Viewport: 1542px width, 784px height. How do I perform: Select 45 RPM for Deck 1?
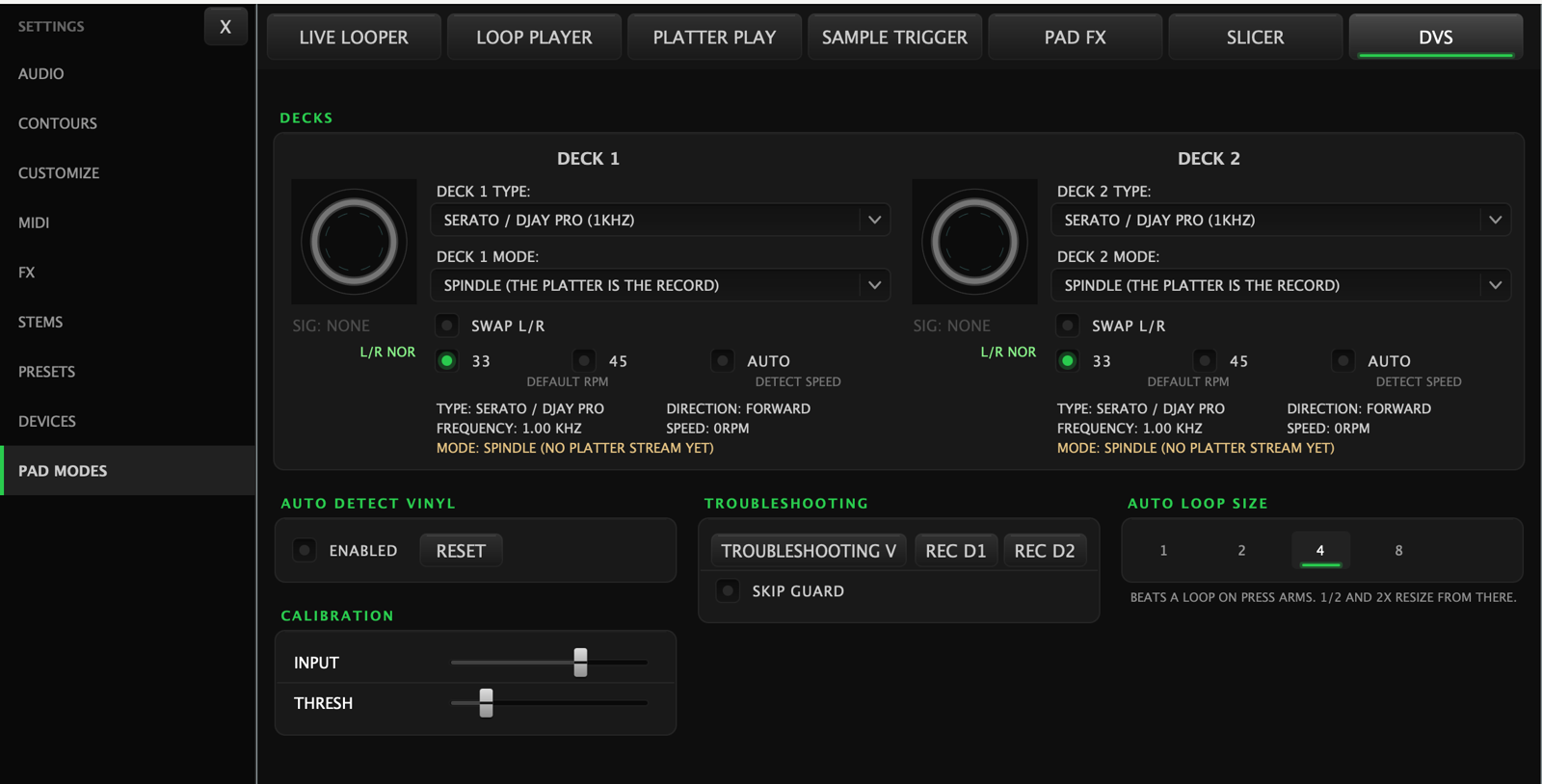tap(584, 360)
